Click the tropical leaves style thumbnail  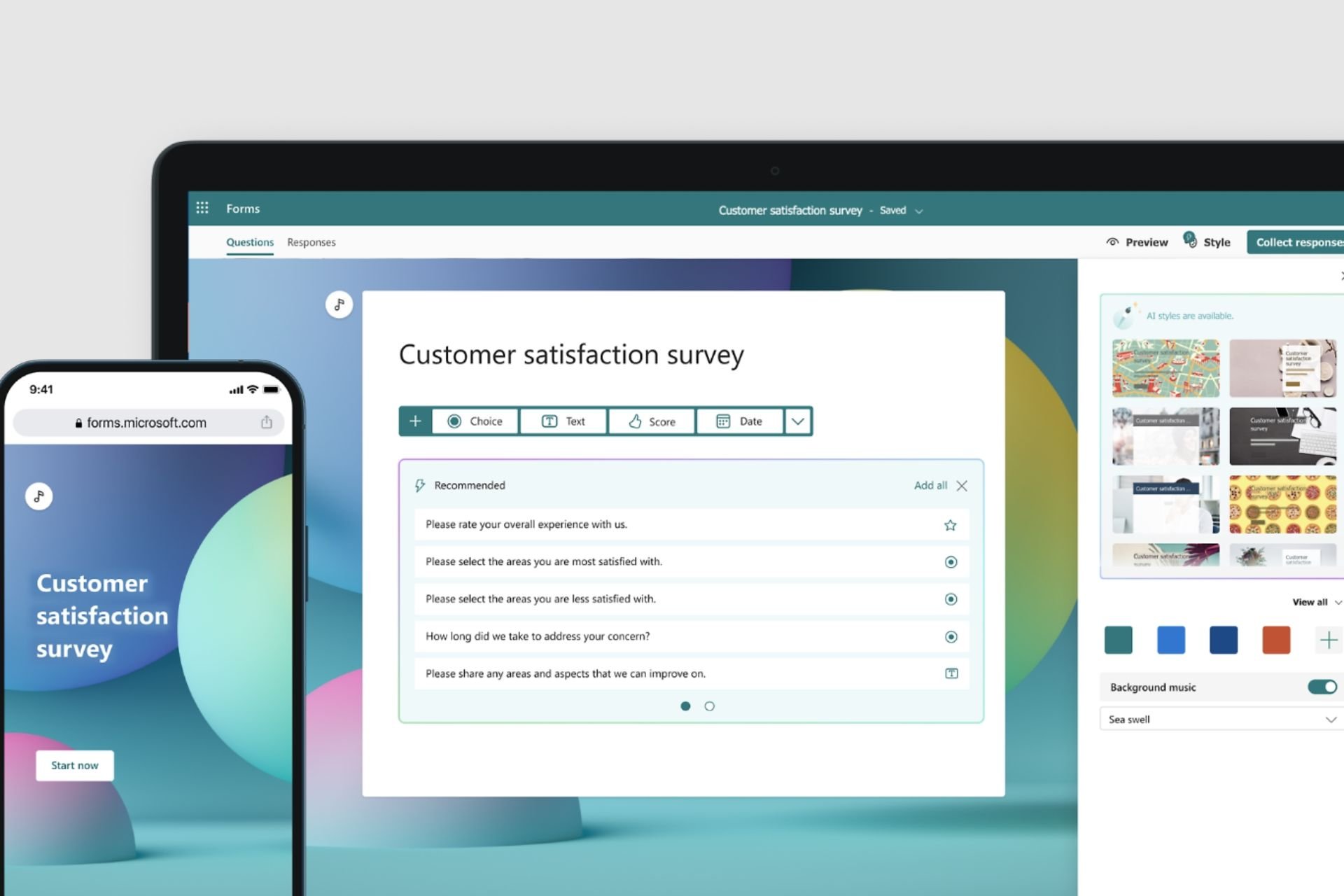pyautogui.click(x=1165, y=555)
